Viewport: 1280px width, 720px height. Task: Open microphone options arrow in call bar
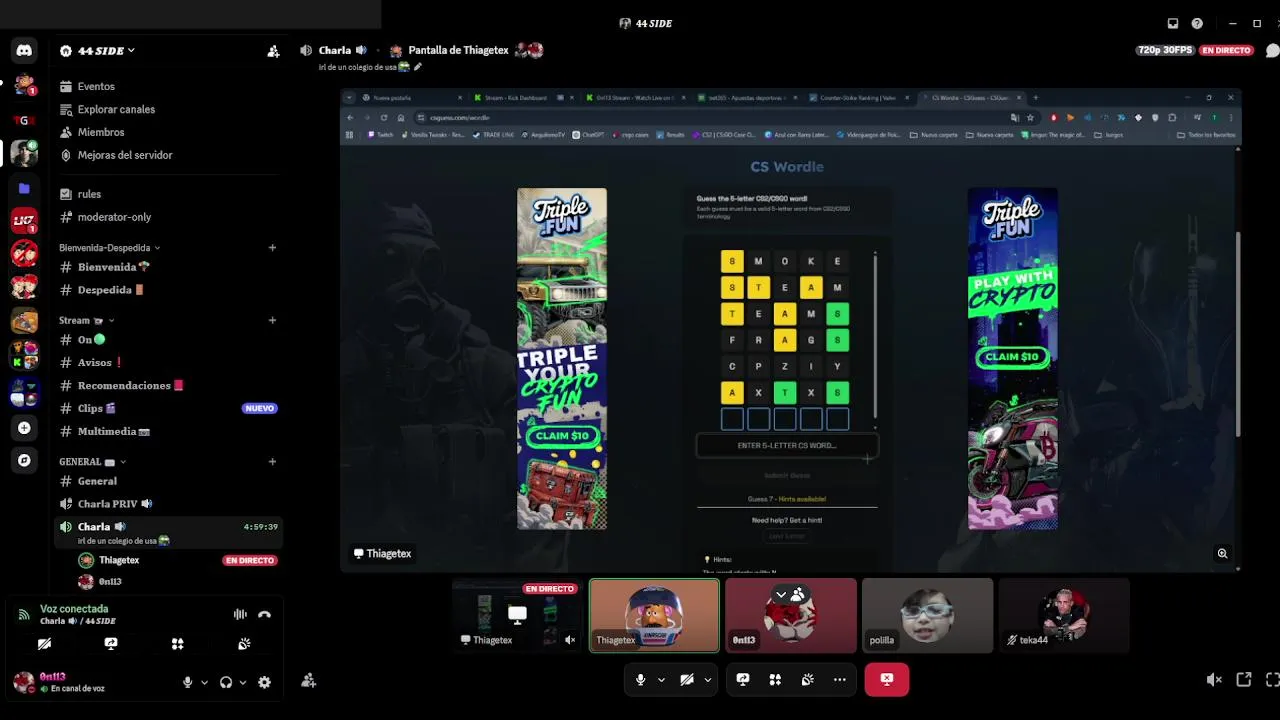click(661, 680)
